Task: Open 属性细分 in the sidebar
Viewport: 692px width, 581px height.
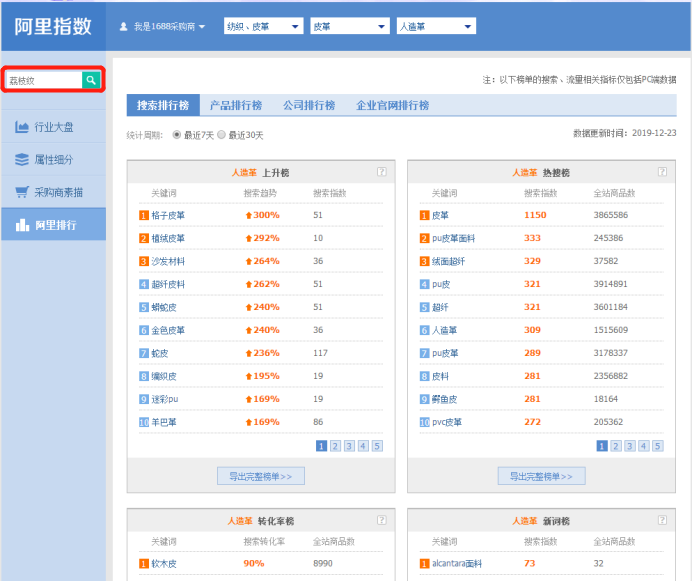Action: click(x=53, y=159)
